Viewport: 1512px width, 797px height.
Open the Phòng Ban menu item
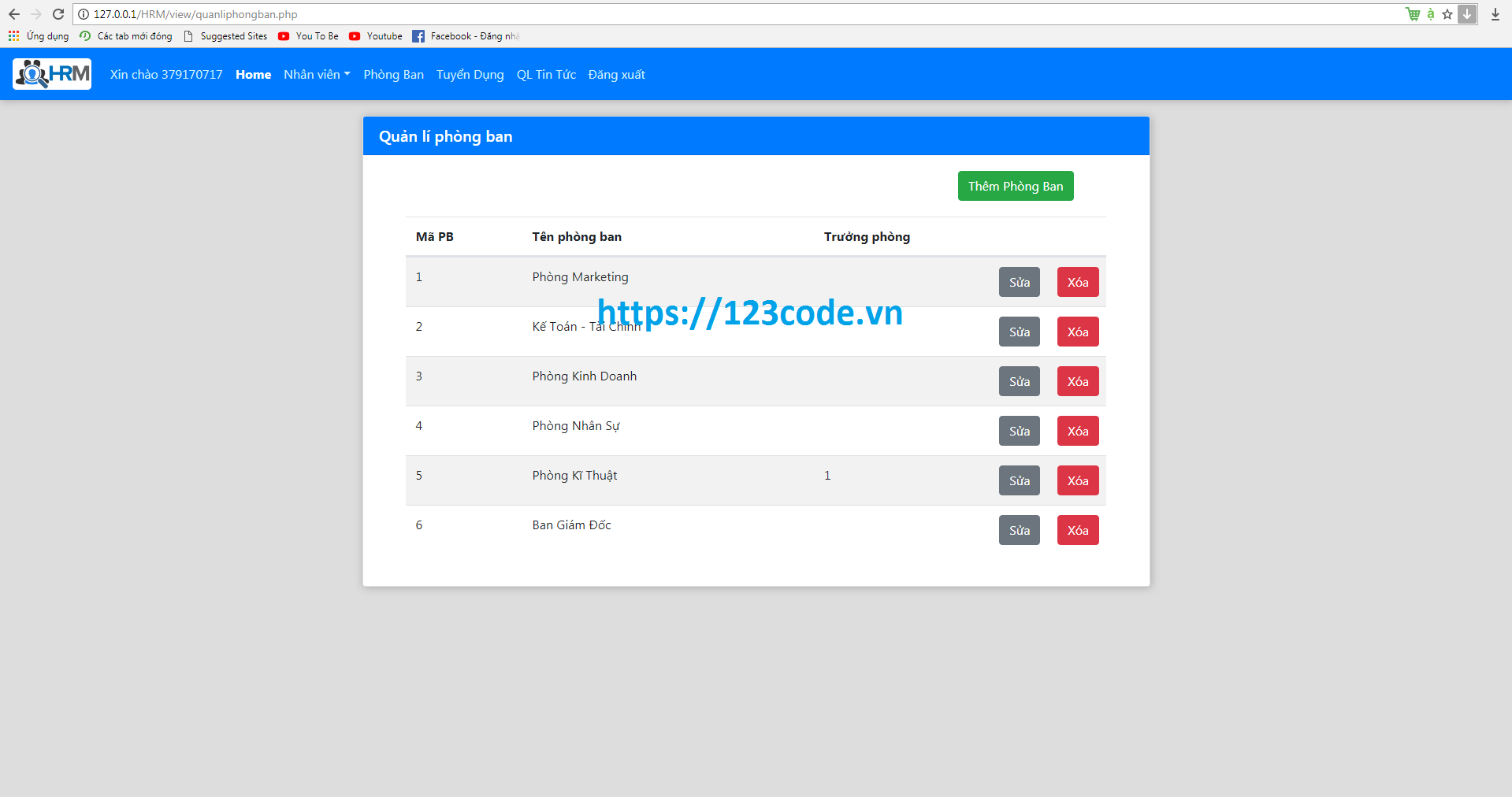(x=393, y=74)
